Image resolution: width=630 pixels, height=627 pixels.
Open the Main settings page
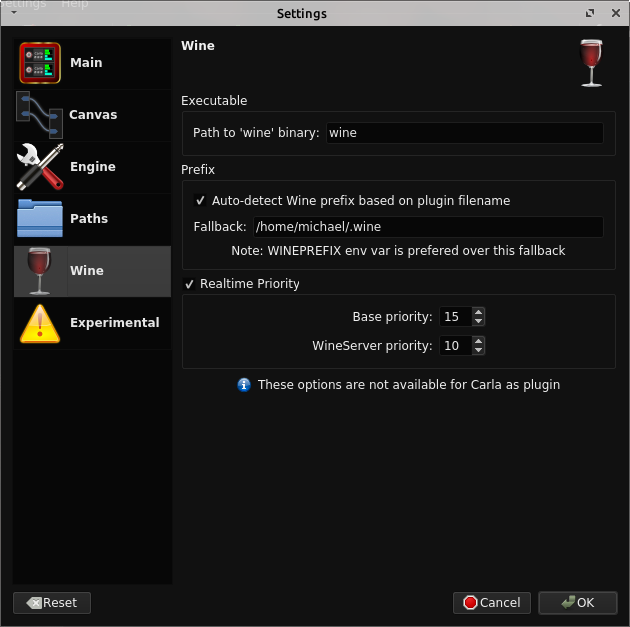[92, 63]
